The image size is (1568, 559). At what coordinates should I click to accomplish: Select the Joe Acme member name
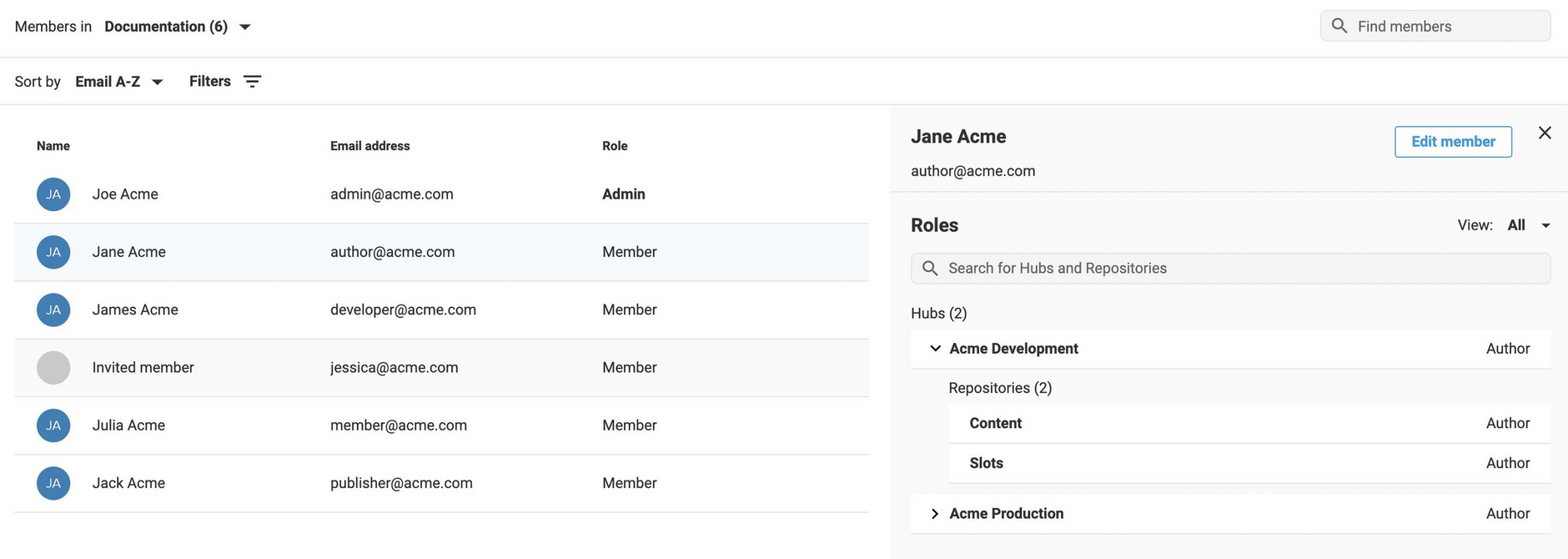[x=125, y=194]
